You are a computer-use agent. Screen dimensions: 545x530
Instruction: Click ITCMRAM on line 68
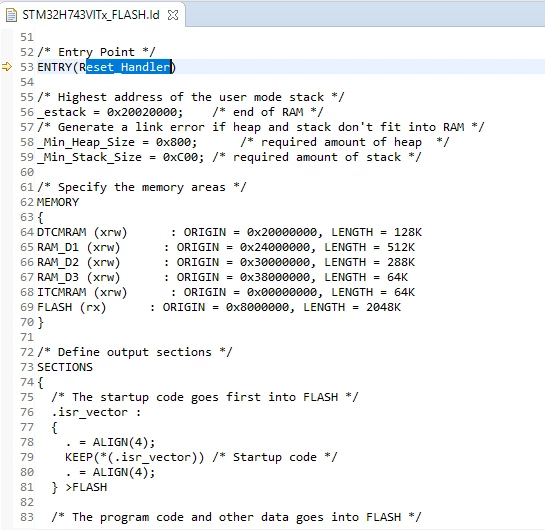pos(62,292)
